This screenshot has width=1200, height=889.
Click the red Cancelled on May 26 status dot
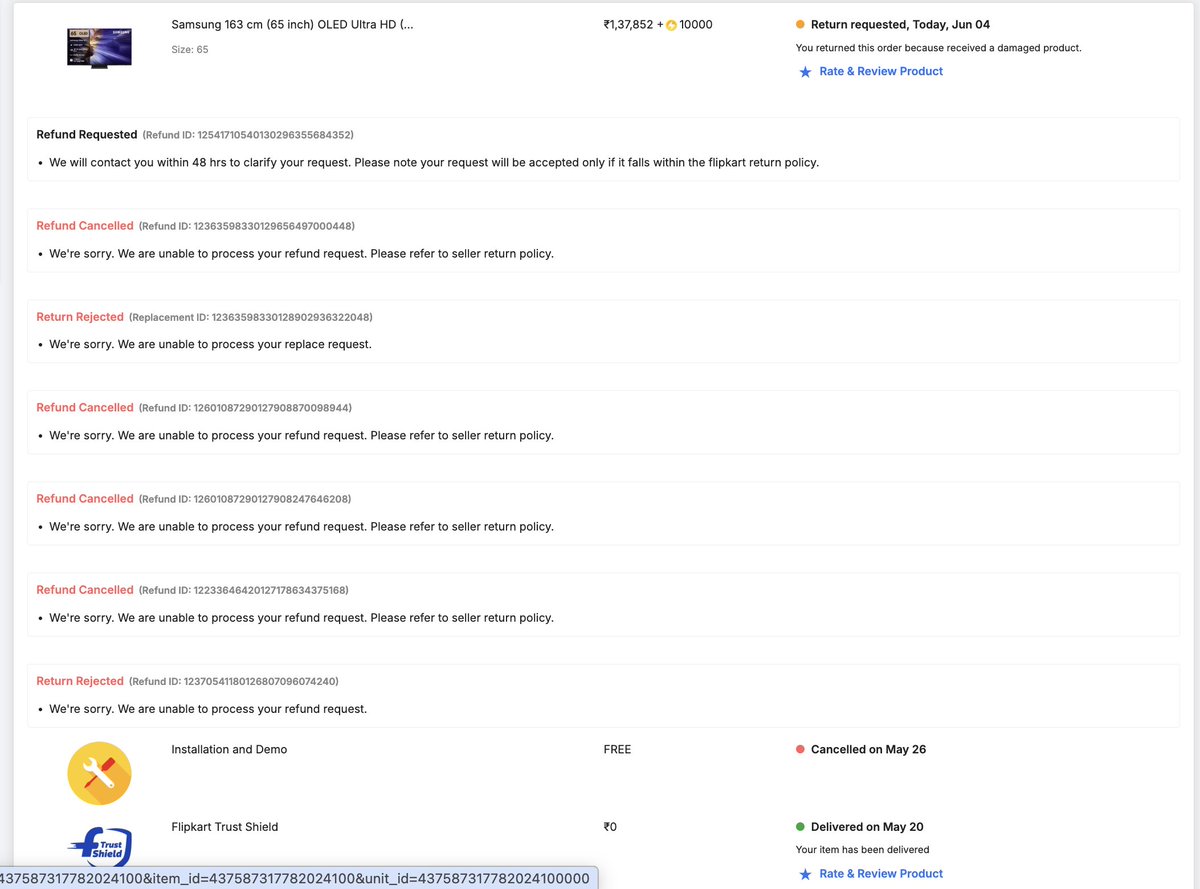pos(800,749)
